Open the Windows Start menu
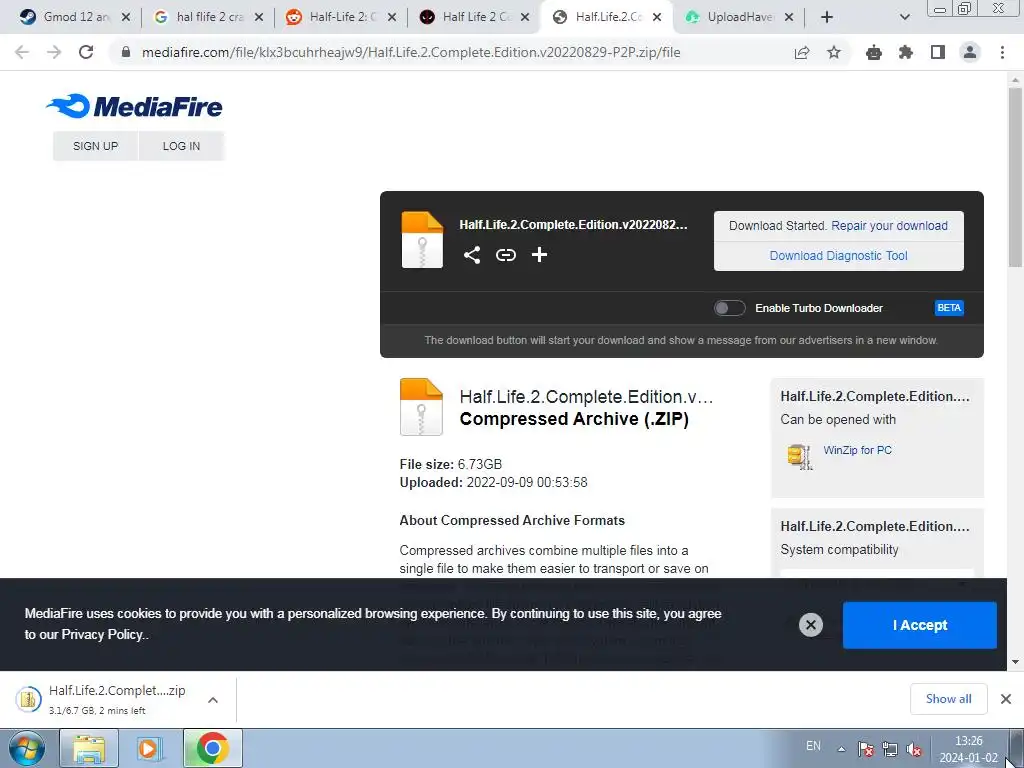1024x768 pixels. coord(25,748)
